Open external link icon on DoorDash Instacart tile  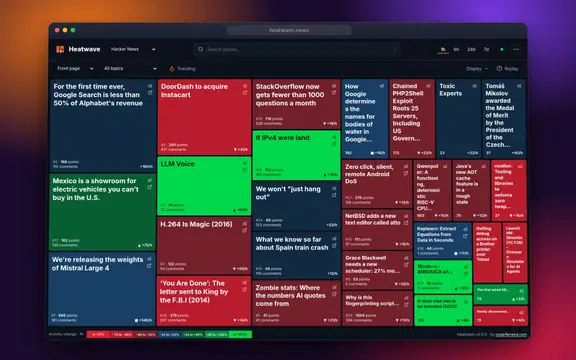click(x=245, y=93)
